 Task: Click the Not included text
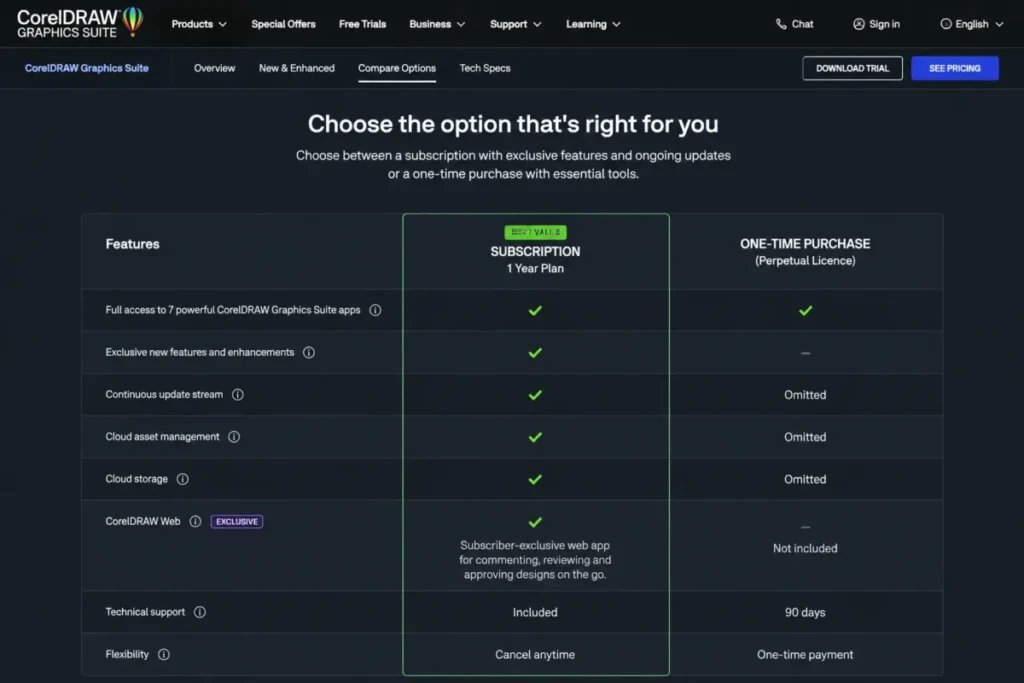[805, 548]
